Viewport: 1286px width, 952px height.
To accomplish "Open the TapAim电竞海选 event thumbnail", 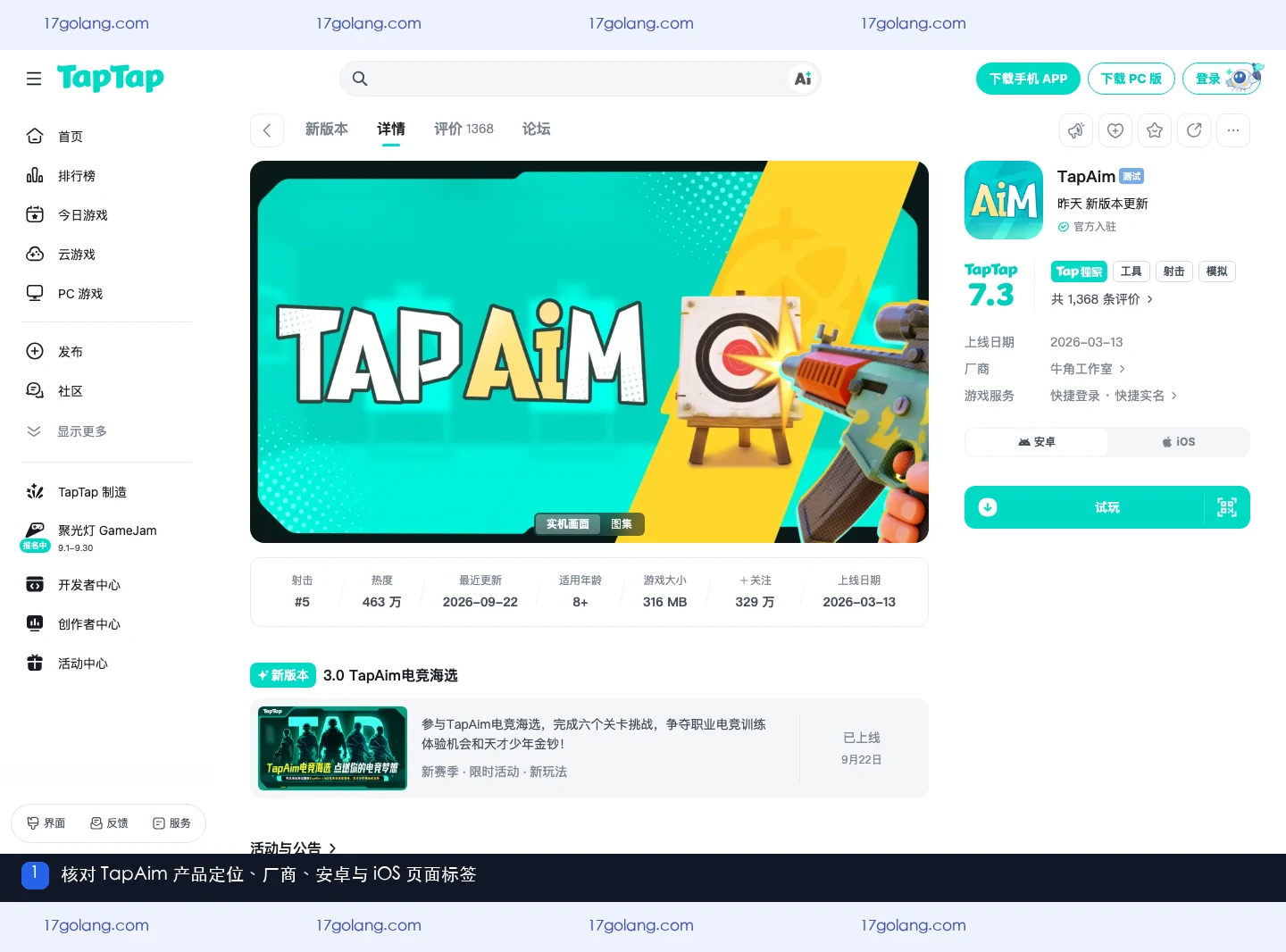I will (332, 748).
